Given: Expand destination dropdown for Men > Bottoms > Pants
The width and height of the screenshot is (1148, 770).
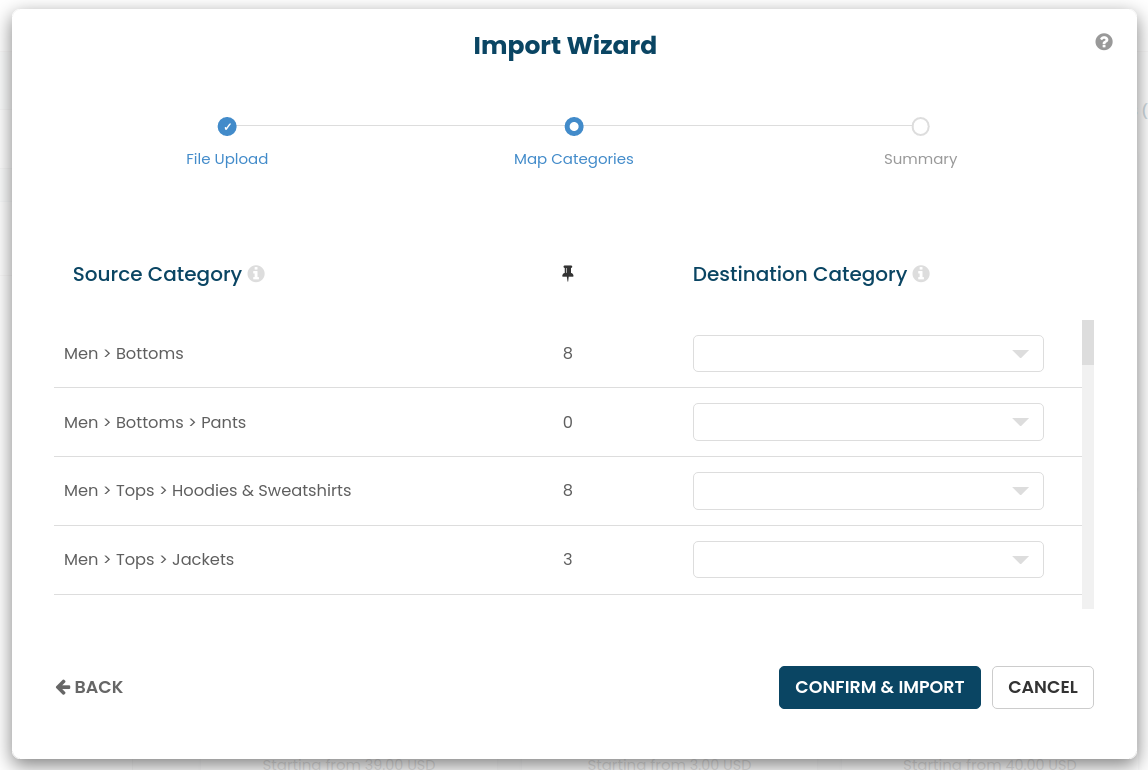Looking at the screenshot, I should tap(868, 422).
